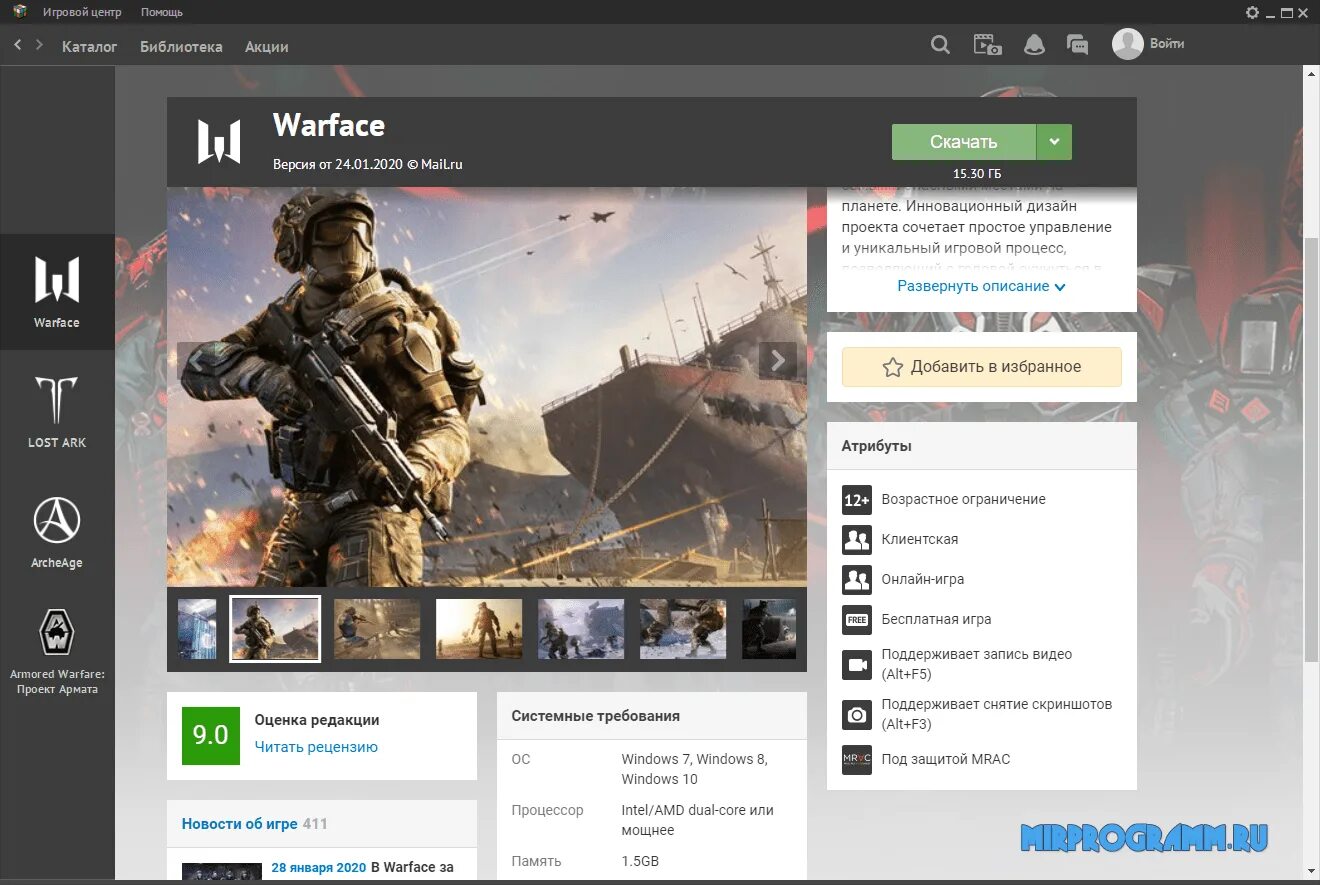The height and width of the screenshot is (885, 1320).
Task: Add game with Добавить в избранное
Action: [982, 367]
